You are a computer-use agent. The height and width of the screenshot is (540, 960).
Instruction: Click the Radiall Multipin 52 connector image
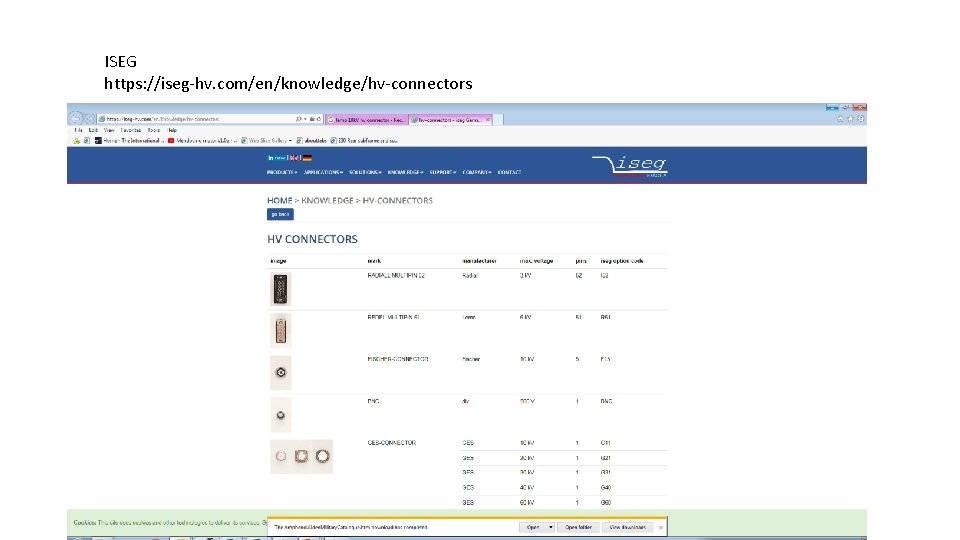(280, 289)
